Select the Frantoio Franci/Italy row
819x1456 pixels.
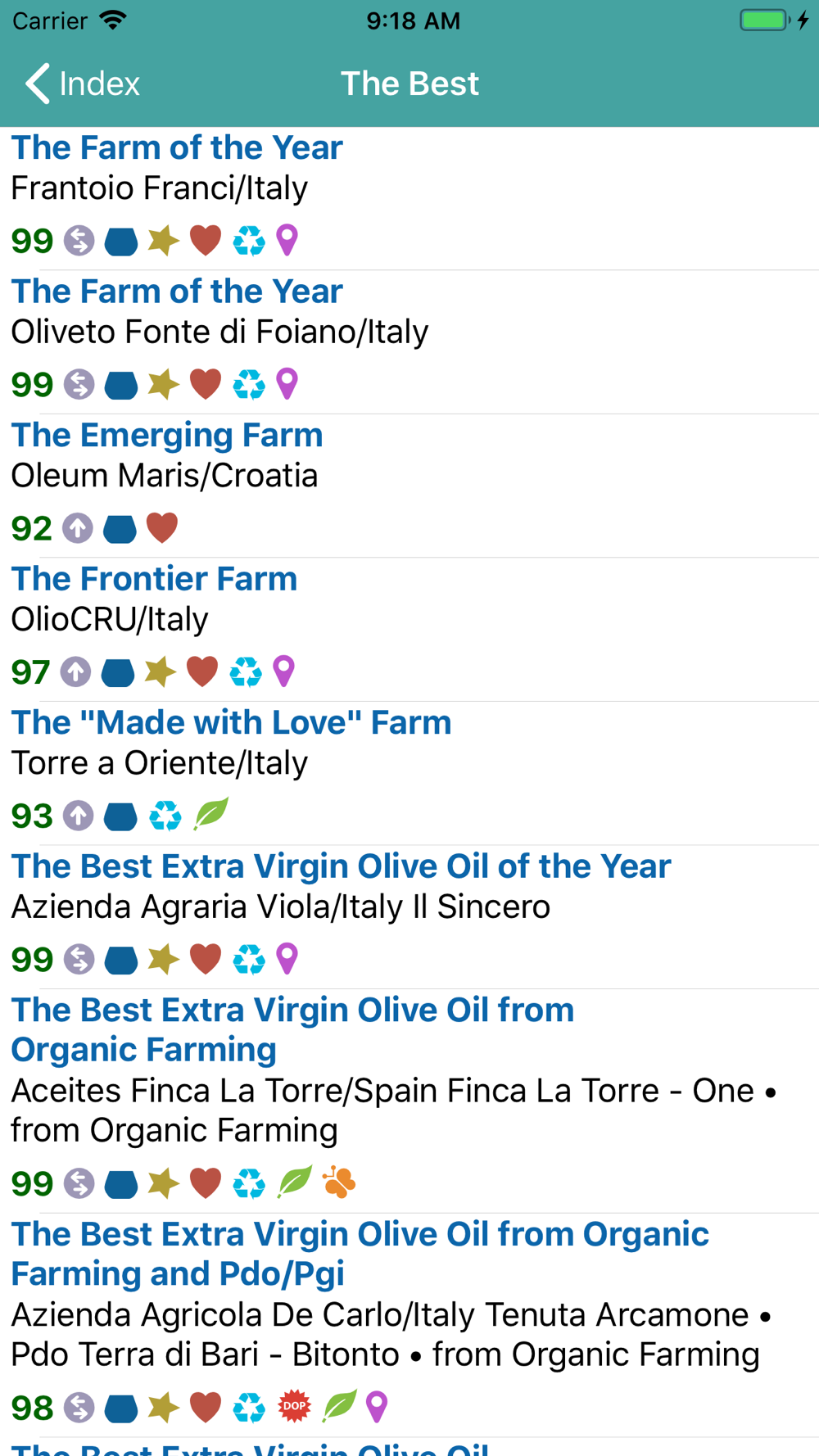pos(160,188)
